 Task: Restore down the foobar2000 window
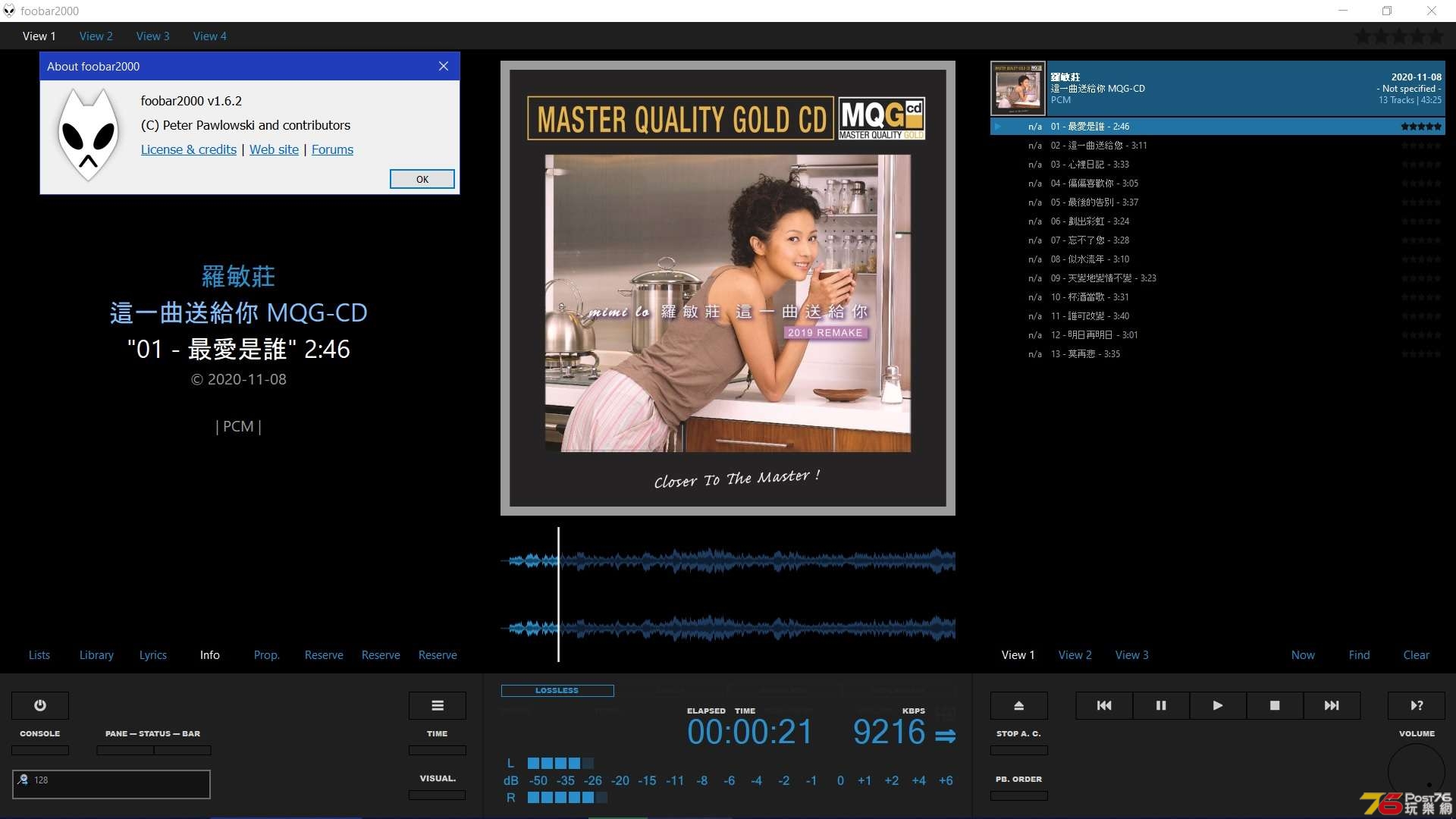[x=1387, y=11]
